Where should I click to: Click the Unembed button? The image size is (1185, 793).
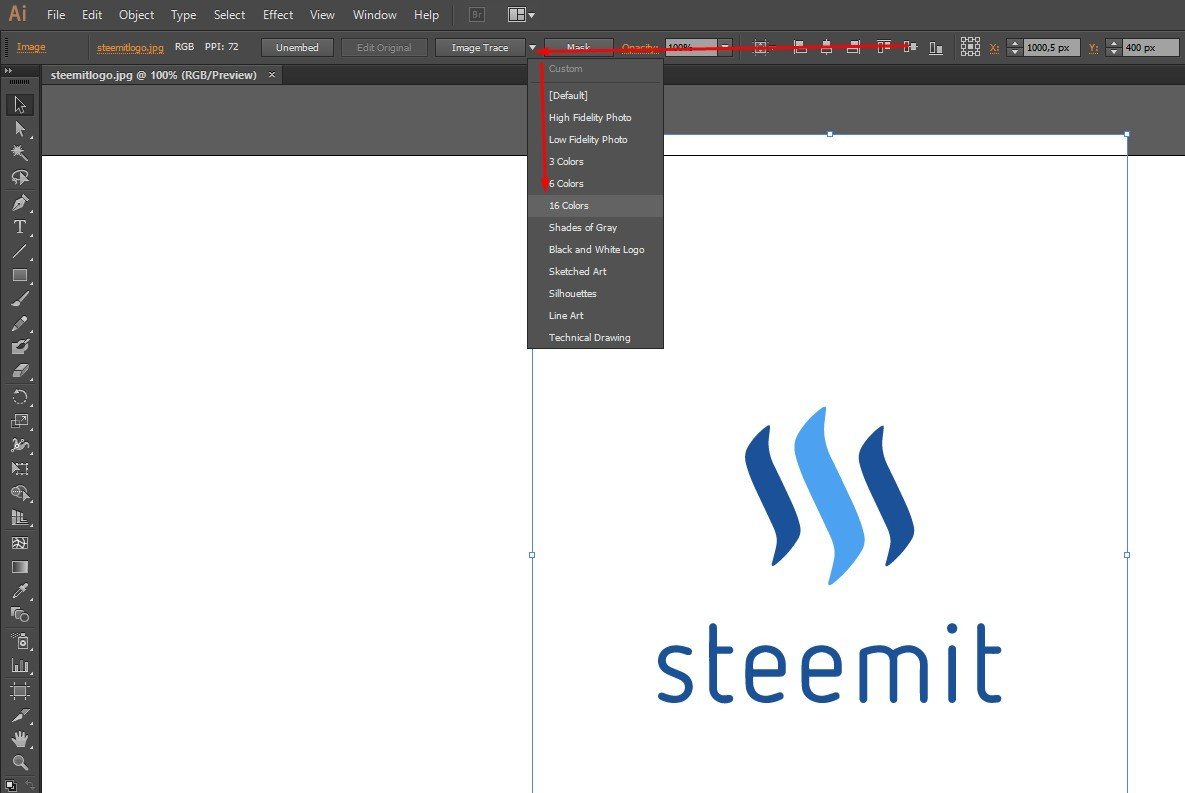[297, 46]
